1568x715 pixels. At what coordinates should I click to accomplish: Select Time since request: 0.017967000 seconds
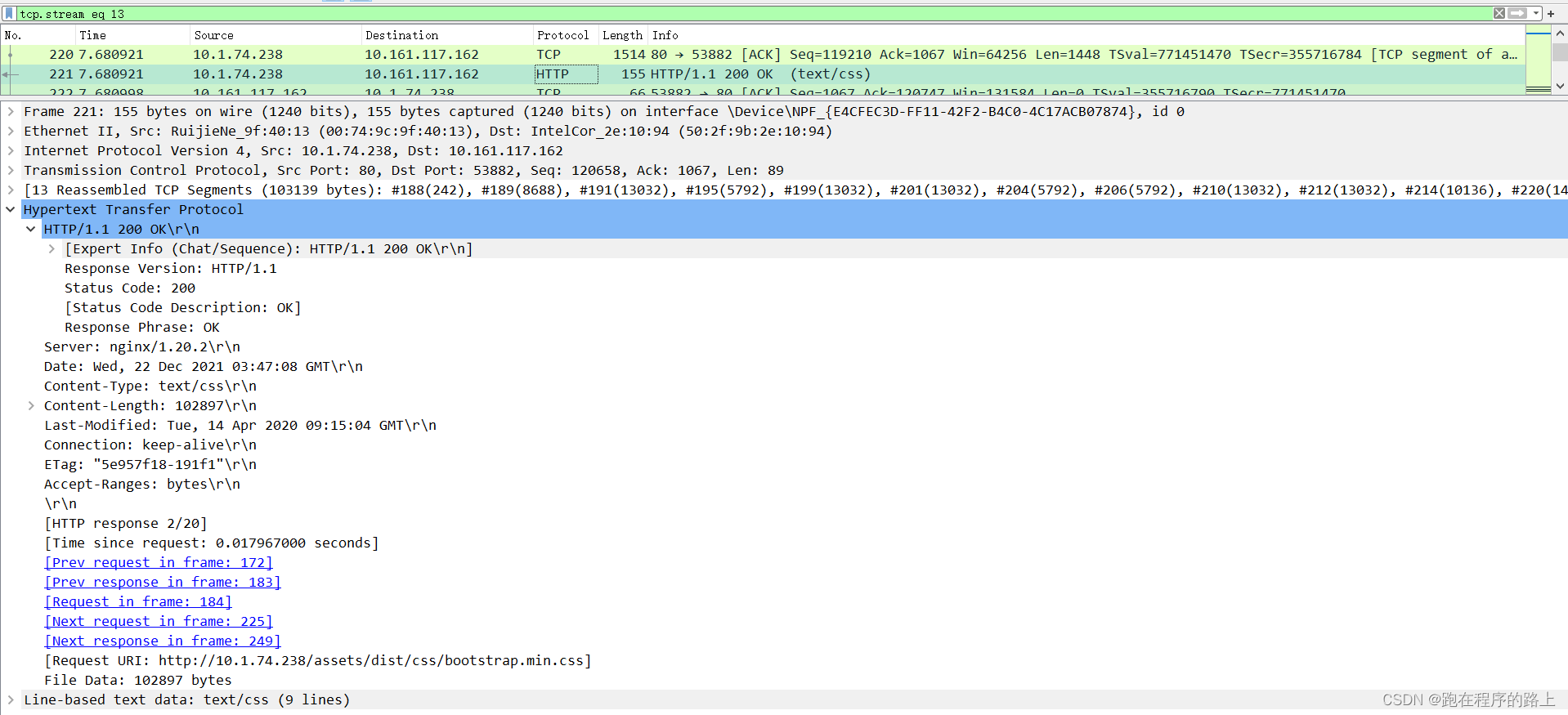[212, 543]
